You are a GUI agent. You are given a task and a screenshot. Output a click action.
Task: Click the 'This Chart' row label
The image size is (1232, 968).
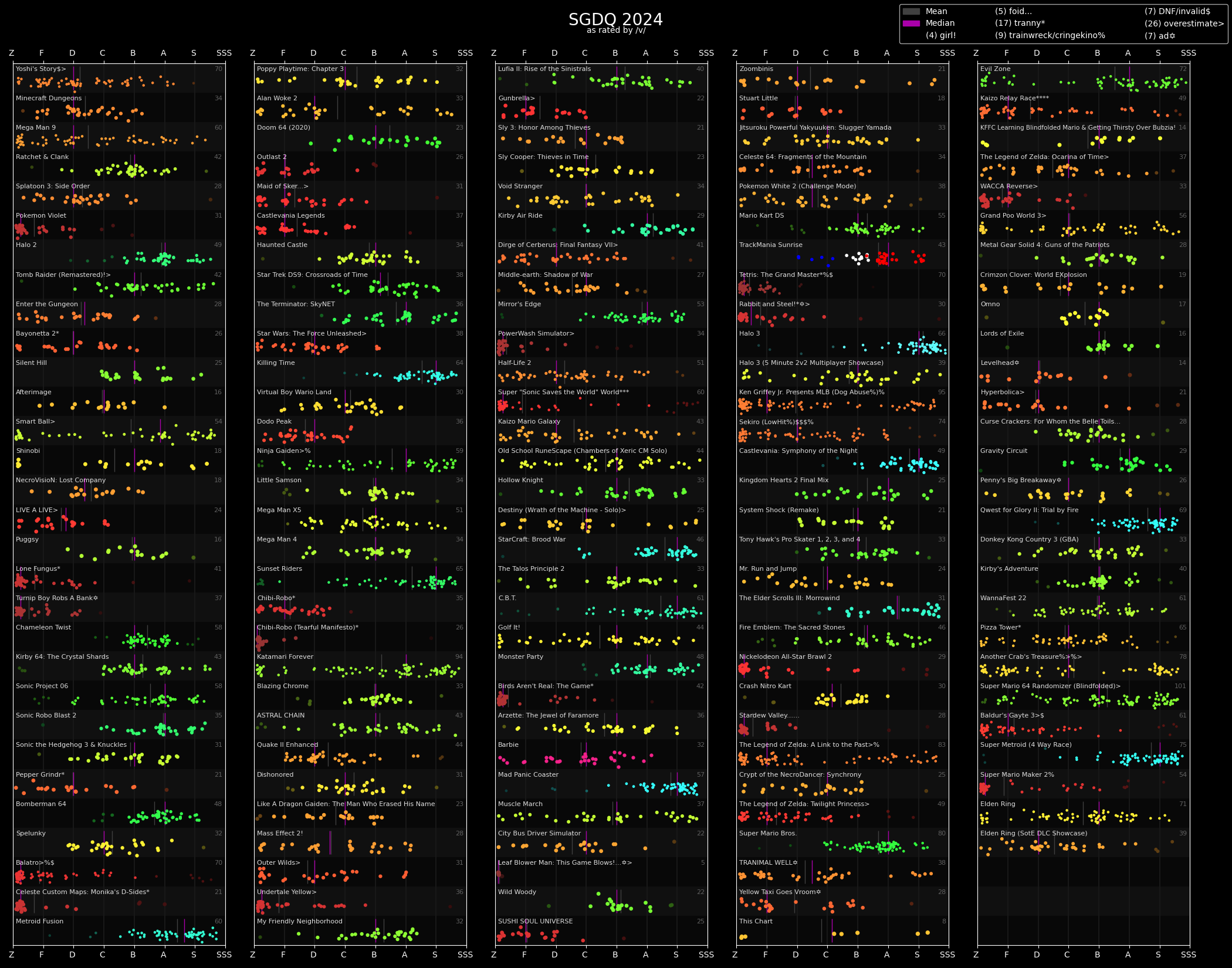pyautogui.click(x=756, y=921)
